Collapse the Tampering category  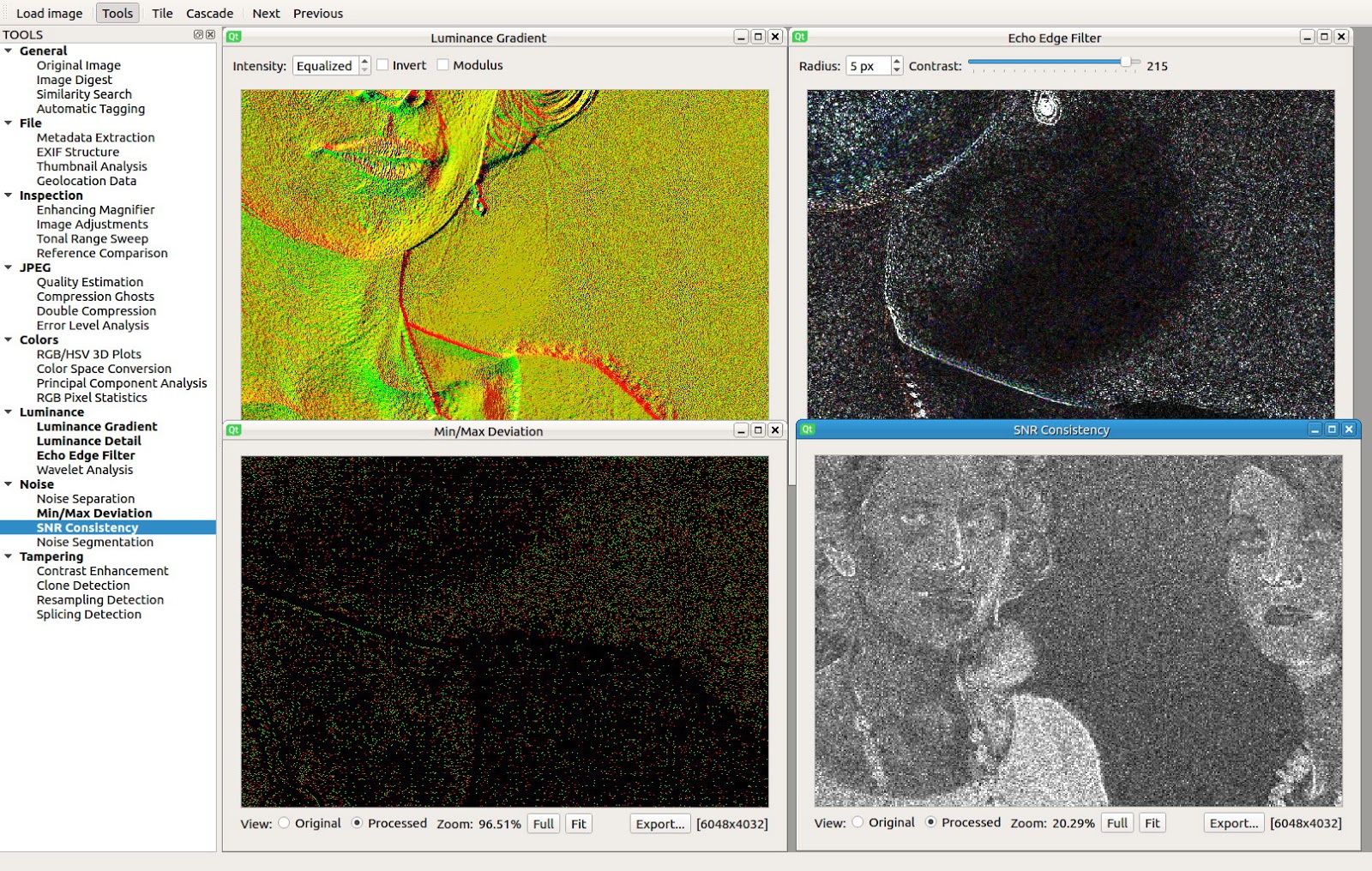9,556
